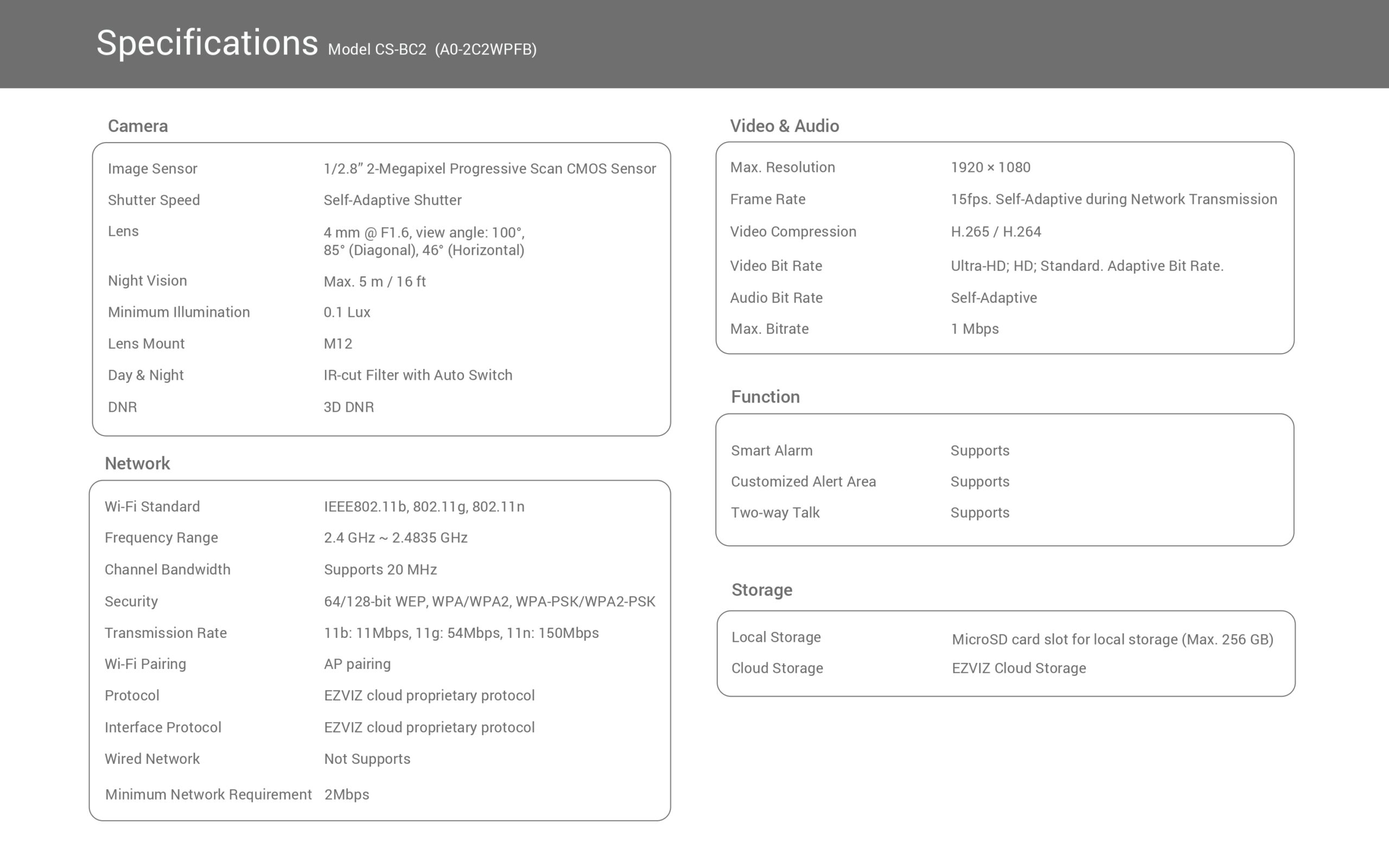
Task: Click the Two-way Talk label
Action: click(x=775, y=513)
